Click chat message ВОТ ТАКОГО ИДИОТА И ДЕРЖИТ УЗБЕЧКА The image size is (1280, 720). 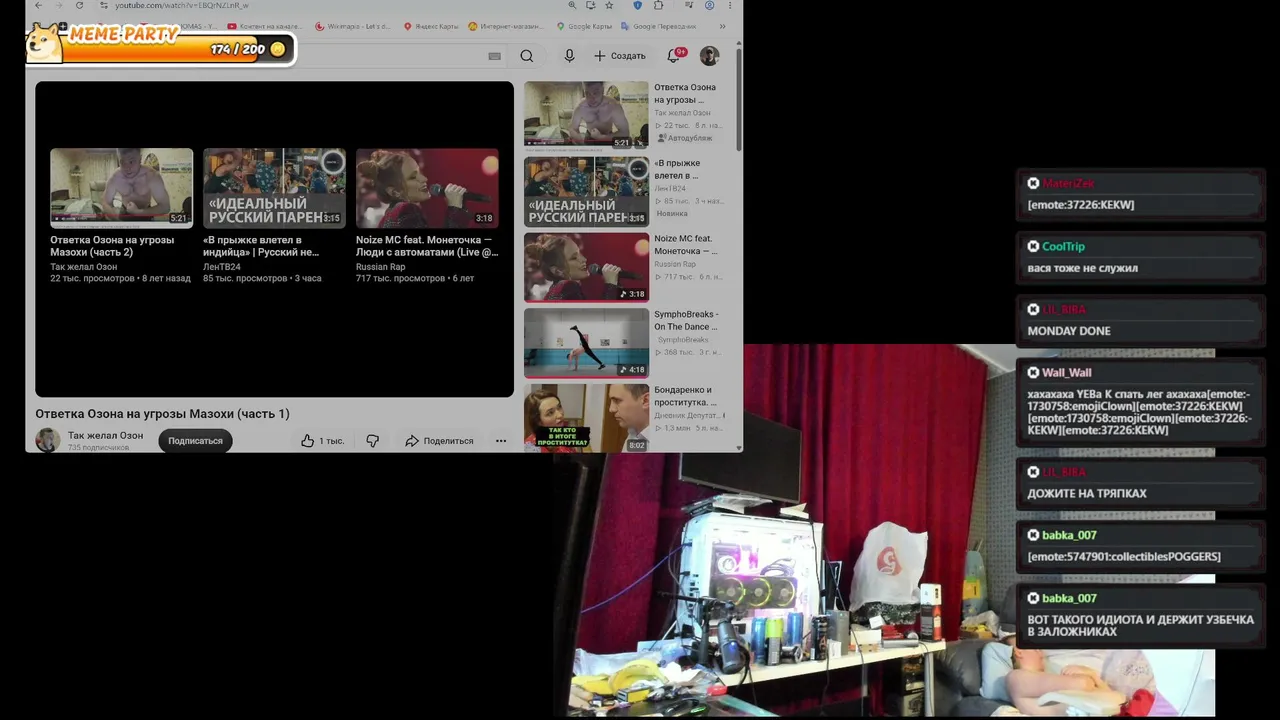point(1140,626)
